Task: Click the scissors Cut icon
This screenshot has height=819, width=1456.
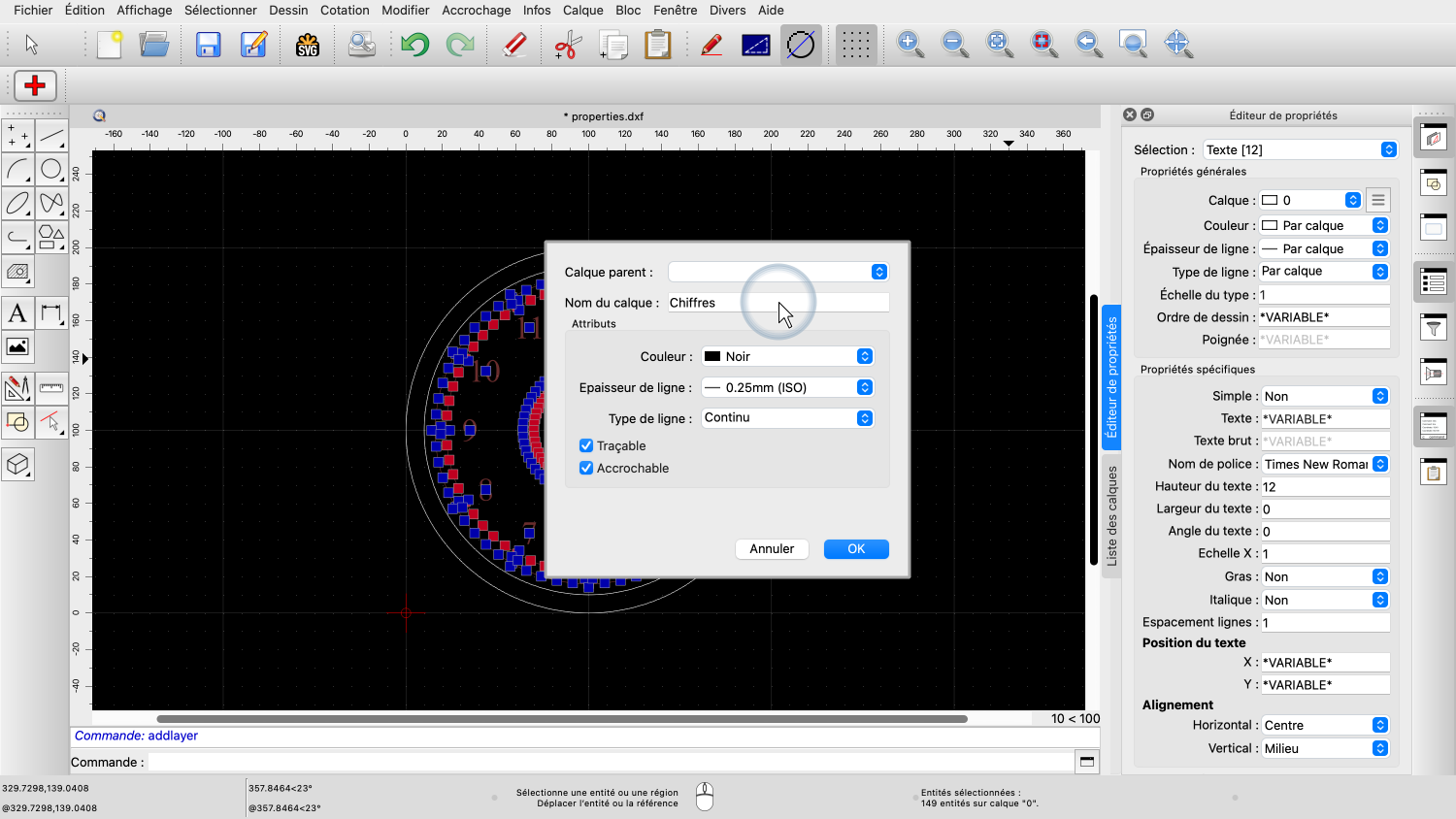Action: 567,45
